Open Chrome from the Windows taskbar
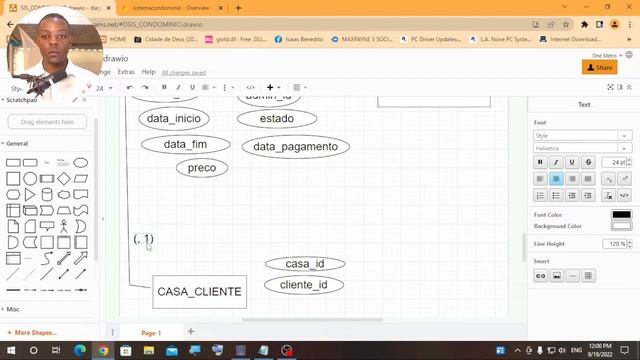Screen dimensions: 640x360 103,351
